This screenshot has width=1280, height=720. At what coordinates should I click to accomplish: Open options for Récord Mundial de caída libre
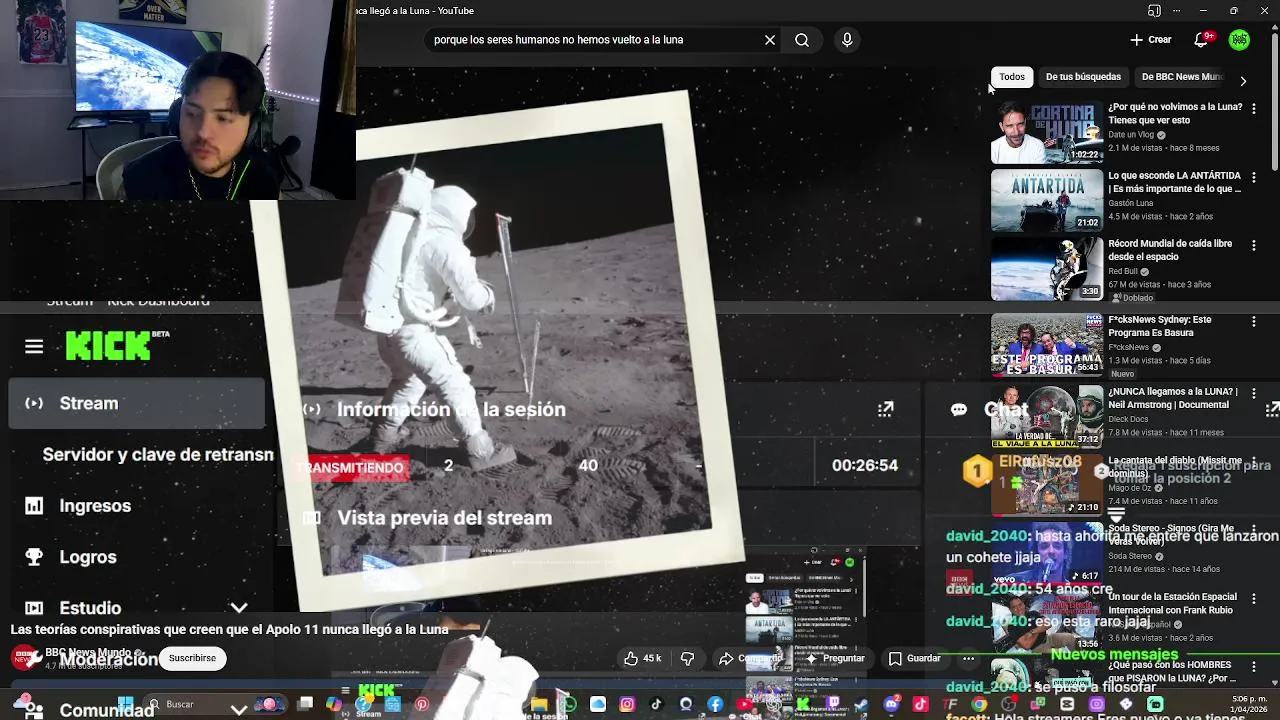(1254, 245)
